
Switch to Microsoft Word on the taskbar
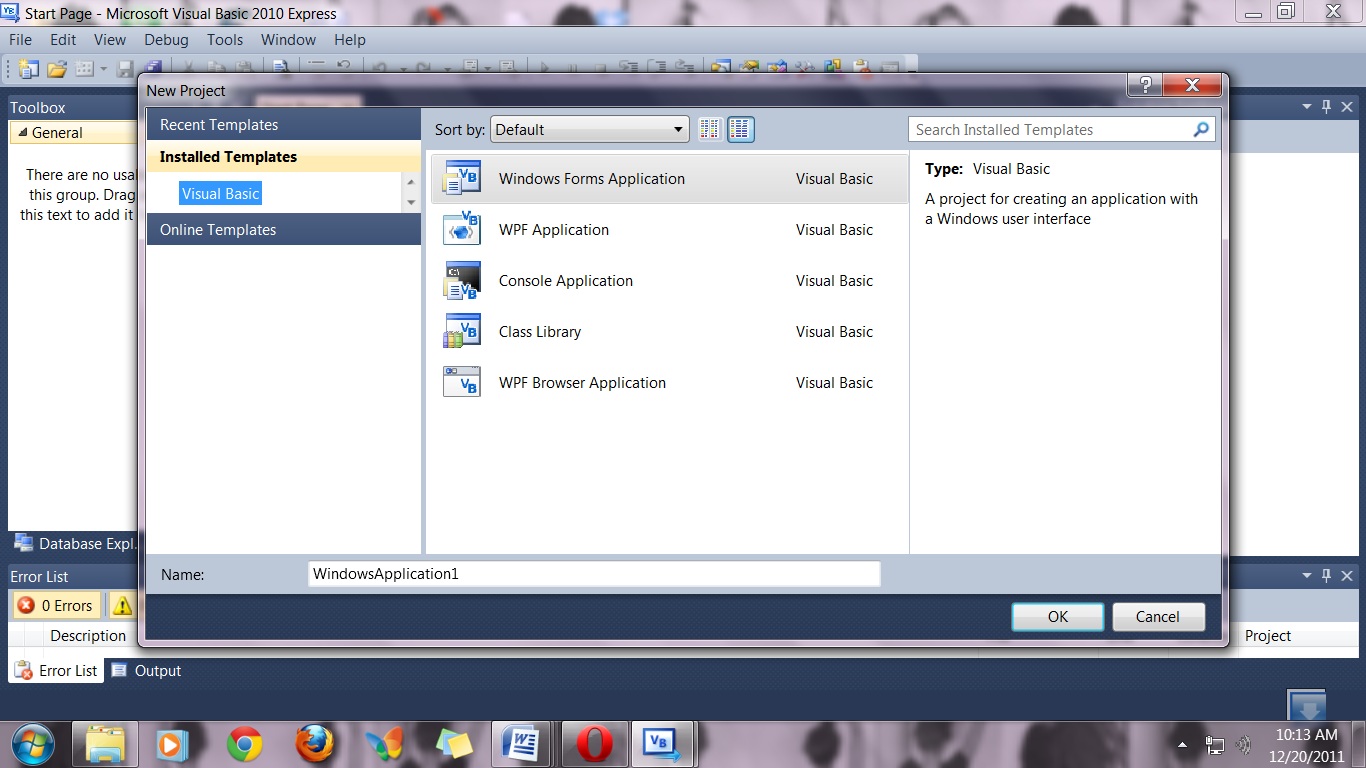[x=521, y=744]
